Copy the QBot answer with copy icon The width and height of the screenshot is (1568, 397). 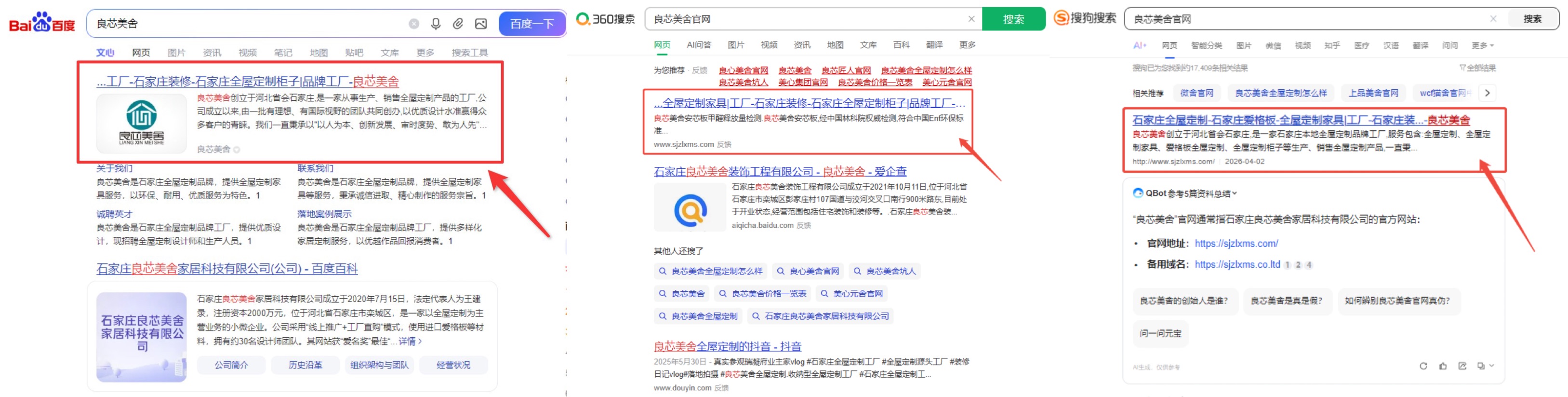pyautogui.click(x=1480, y=366)
